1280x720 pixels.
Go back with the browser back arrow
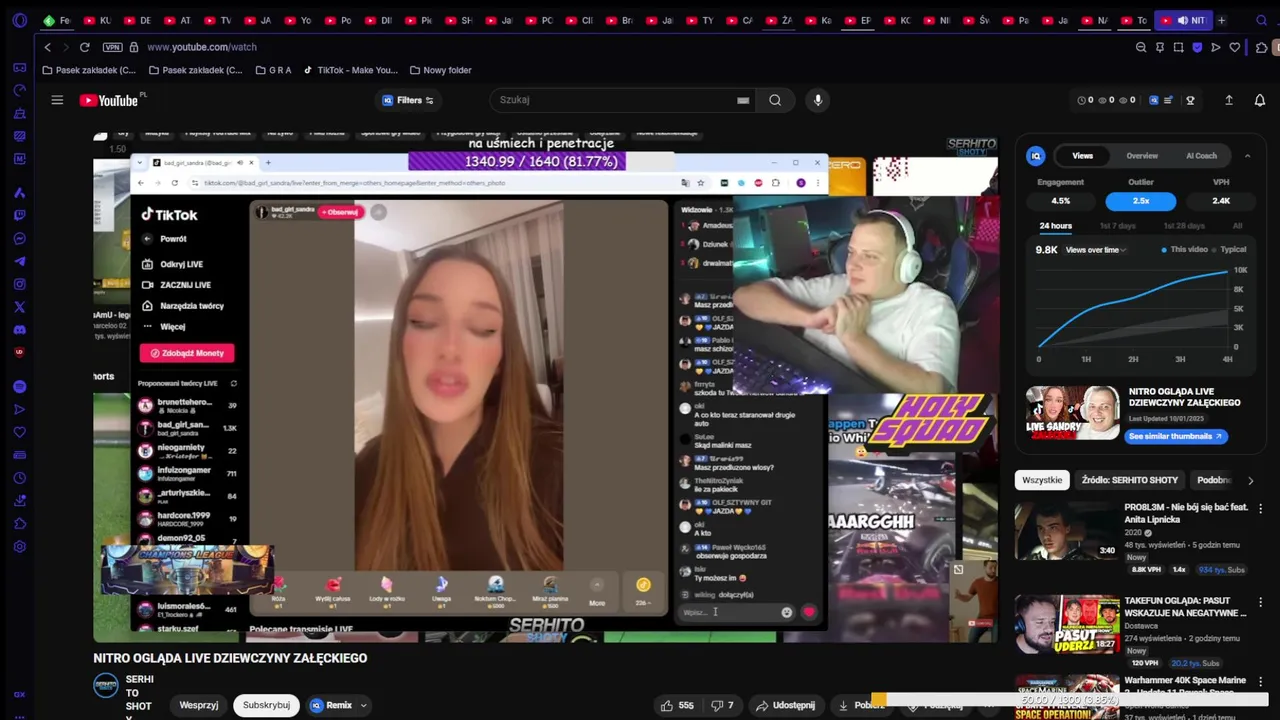click(x=47, y=47)
